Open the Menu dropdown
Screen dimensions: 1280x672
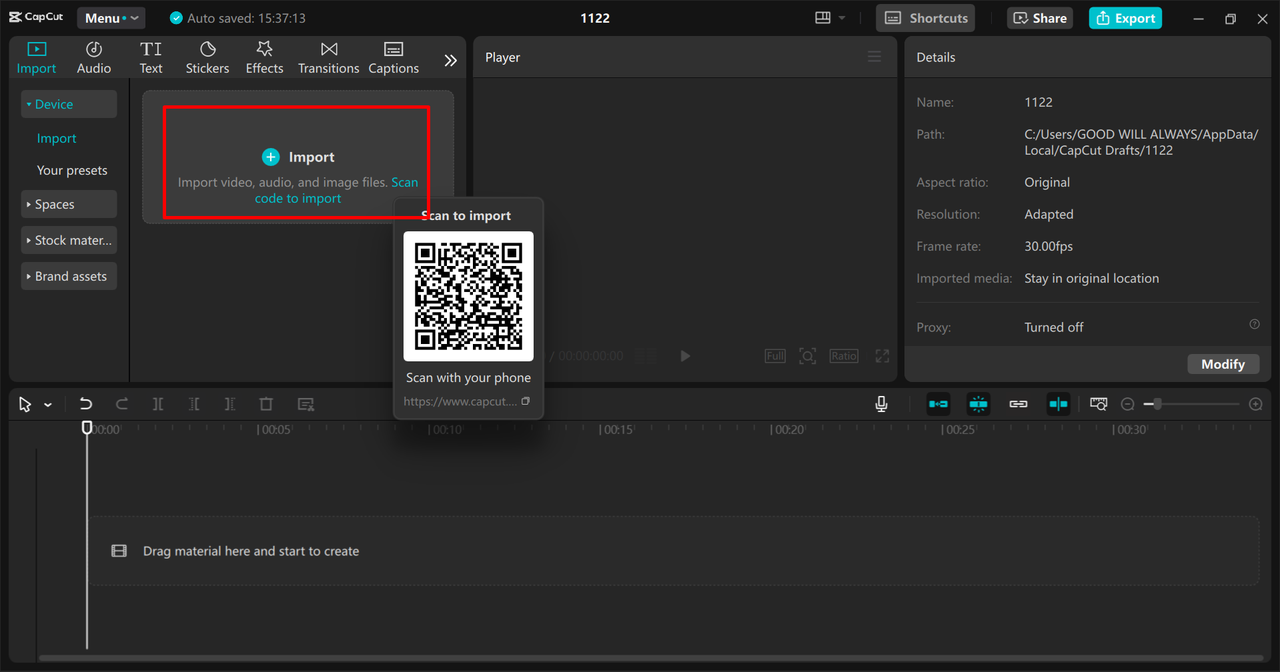pos(111,18)
